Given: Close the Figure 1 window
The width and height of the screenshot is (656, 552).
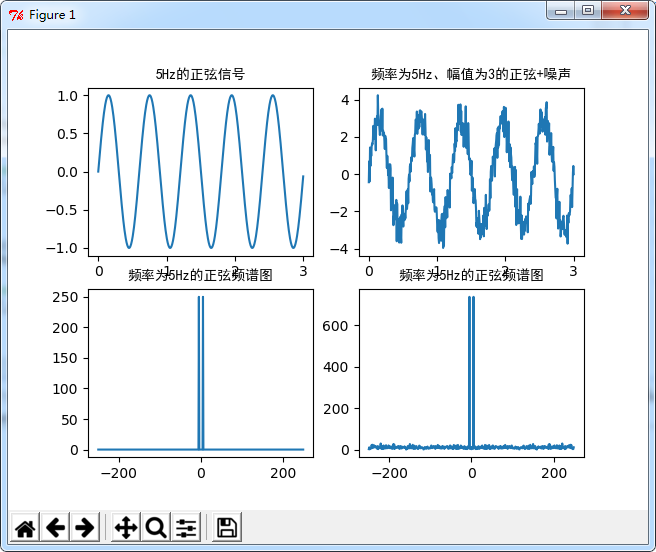Looking at the screenshot, I should coord(625,10).
